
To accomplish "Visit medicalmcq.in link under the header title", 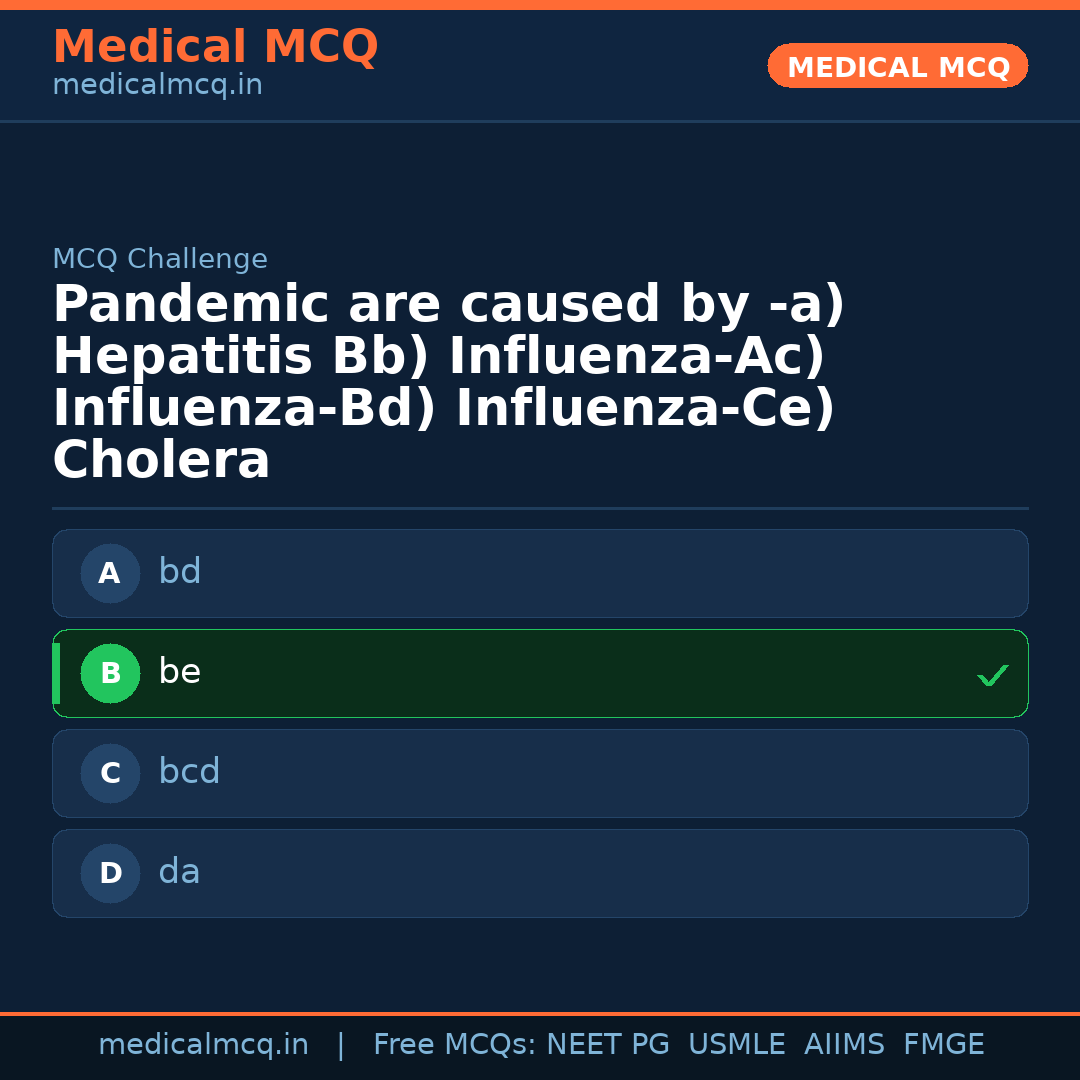I will [x=157, y=86].
